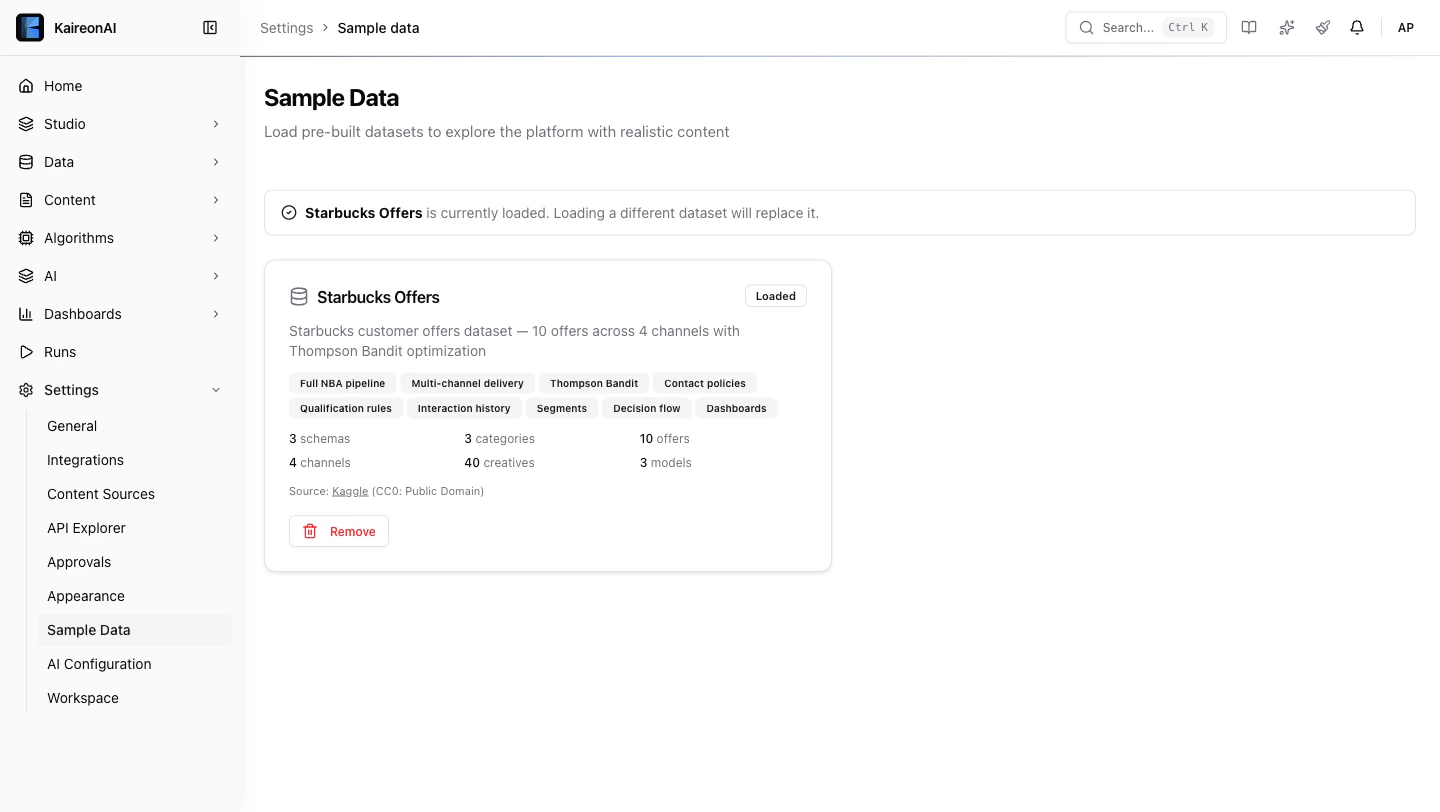Select the Runs play icon in the sidebar
This screenshot has width=1440, height=812.
pyautogui.click(x=26, y=351)
